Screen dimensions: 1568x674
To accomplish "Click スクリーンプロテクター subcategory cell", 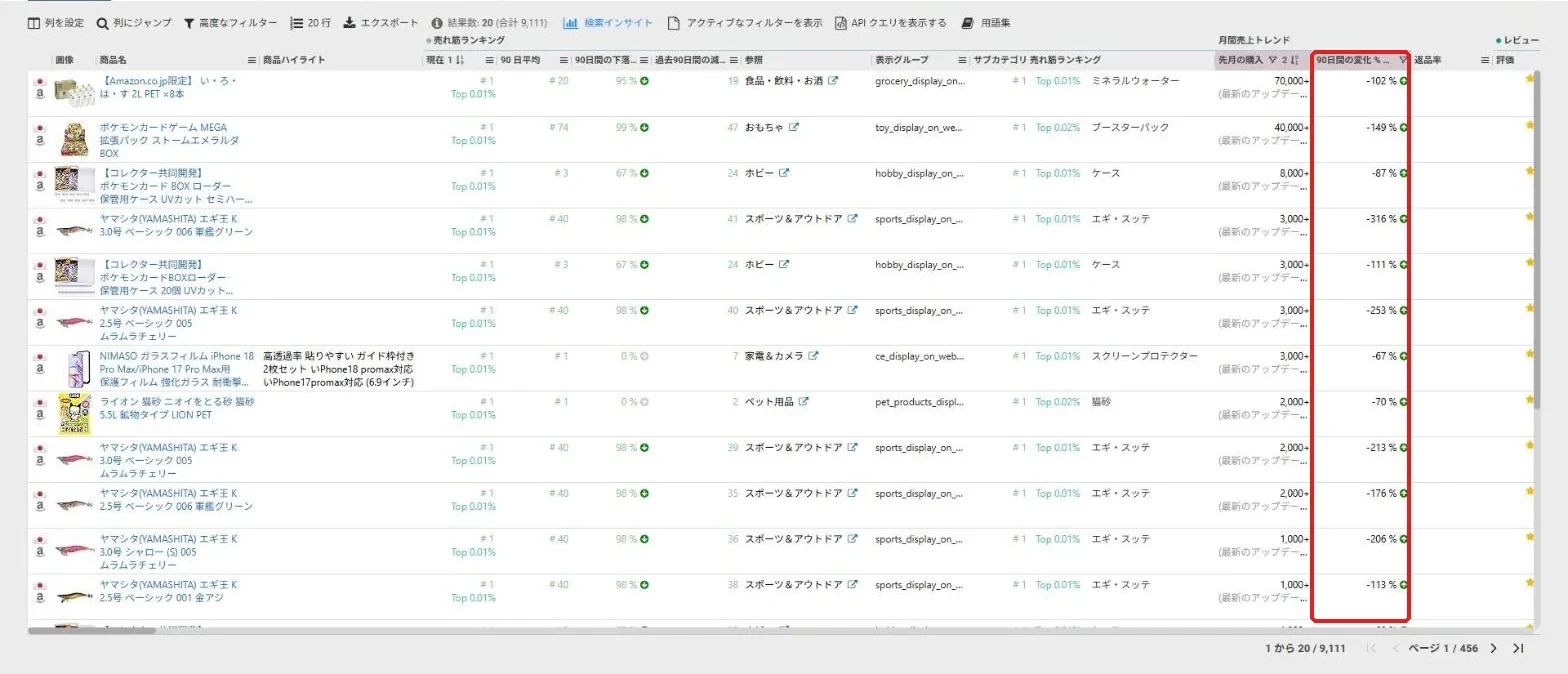I will tap(1145, 356).
